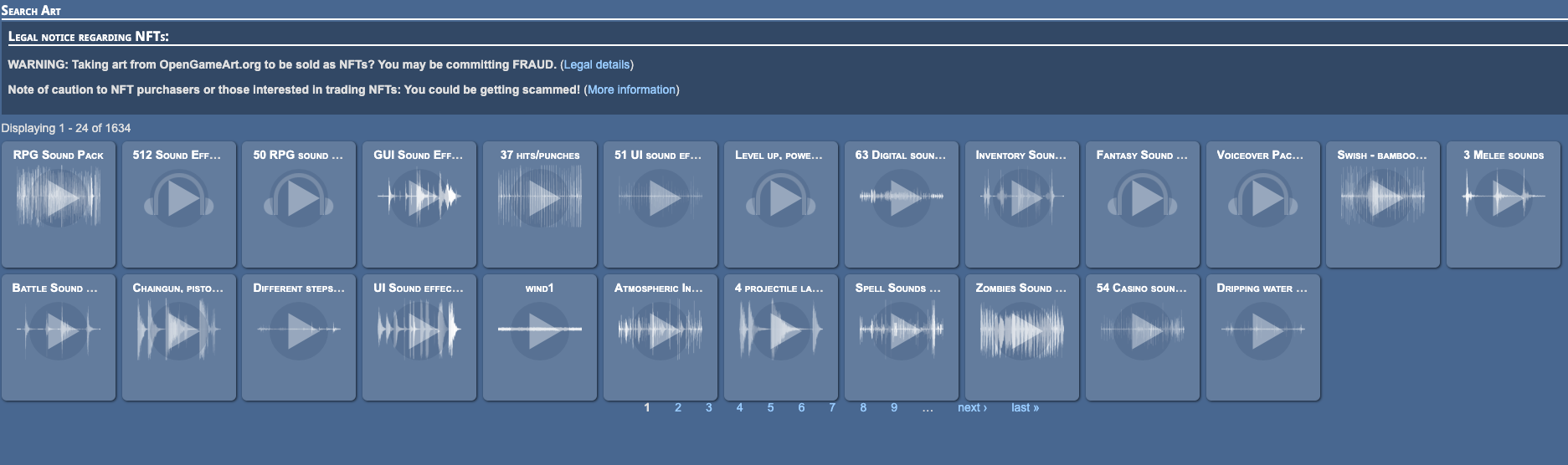1568x465 pixels.
Task: Jump to the last » page
Action: 1025,407
